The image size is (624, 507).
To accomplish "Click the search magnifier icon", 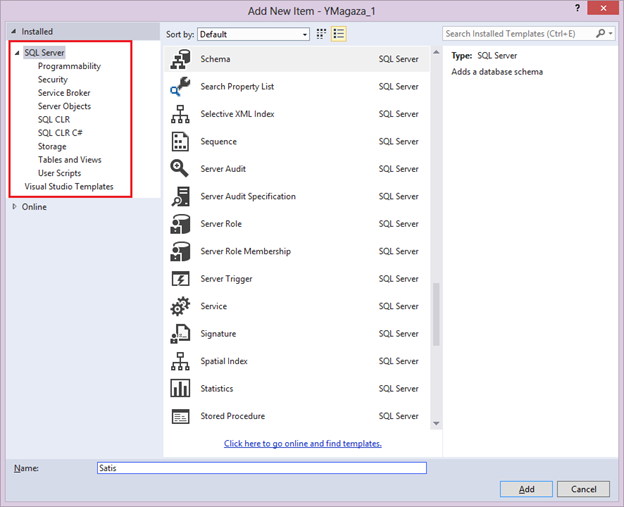I will point(601,33).
